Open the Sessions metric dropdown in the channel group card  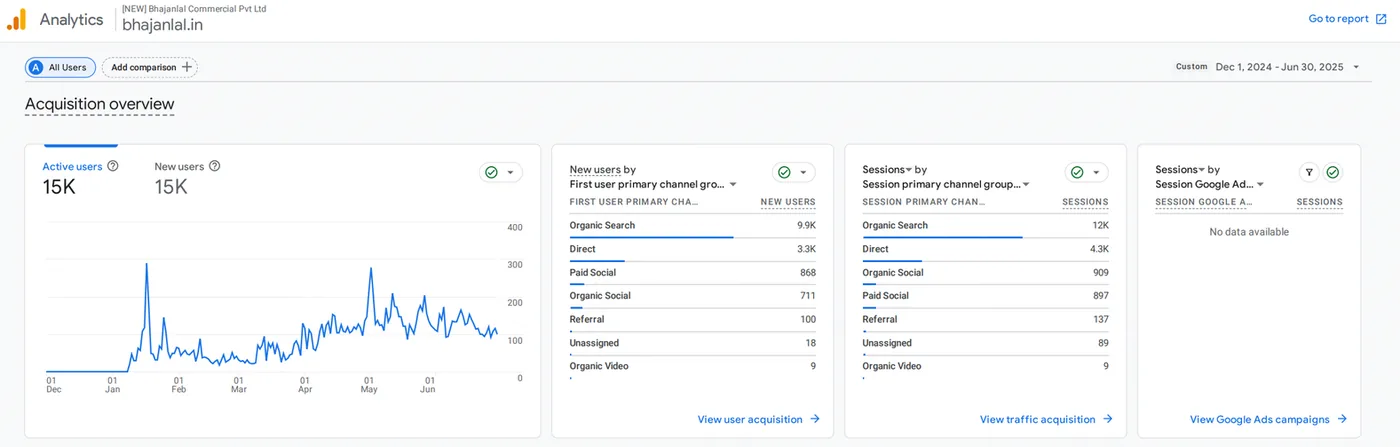[887, 170]
